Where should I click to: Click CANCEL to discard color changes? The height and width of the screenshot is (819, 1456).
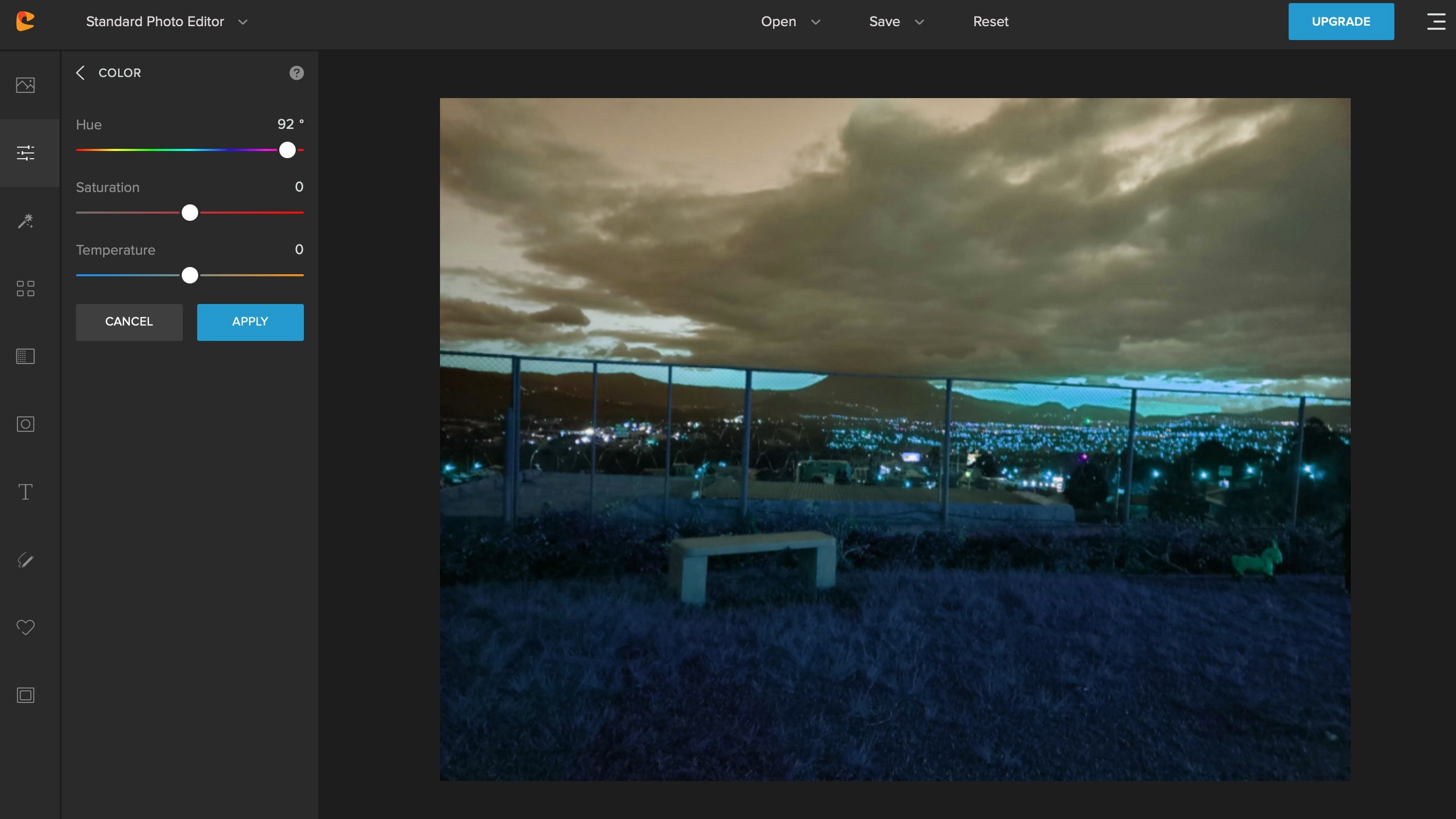point(129,321)
